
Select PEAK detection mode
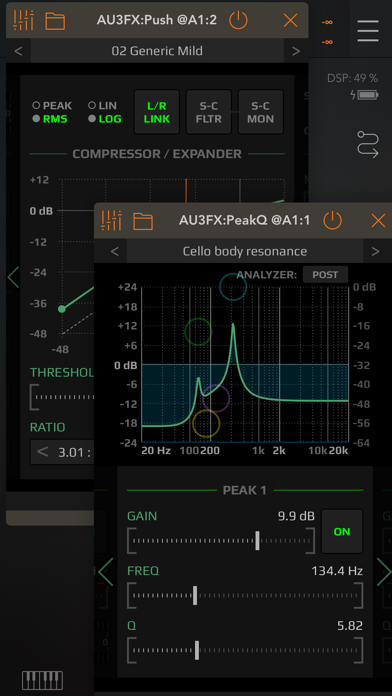[x=52, y=106]
